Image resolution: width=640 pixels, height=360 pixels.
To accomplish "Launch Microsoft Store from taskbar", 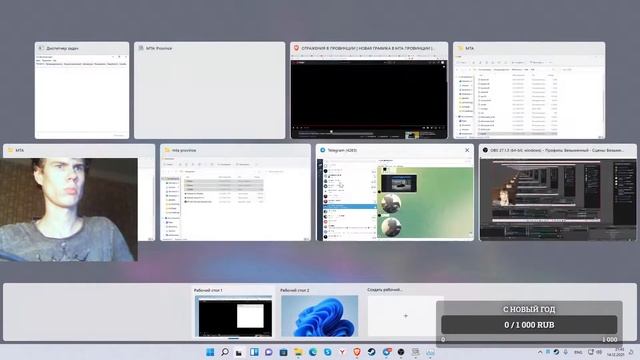I will pos(283,352).
